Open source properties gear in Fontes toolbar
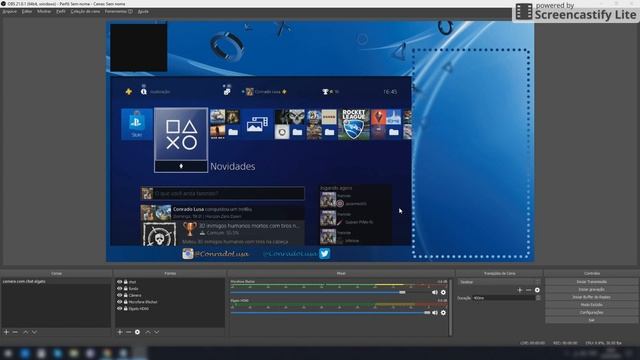Screen dimensions: 640x360 pyautogui.click(x=138, y=332)
